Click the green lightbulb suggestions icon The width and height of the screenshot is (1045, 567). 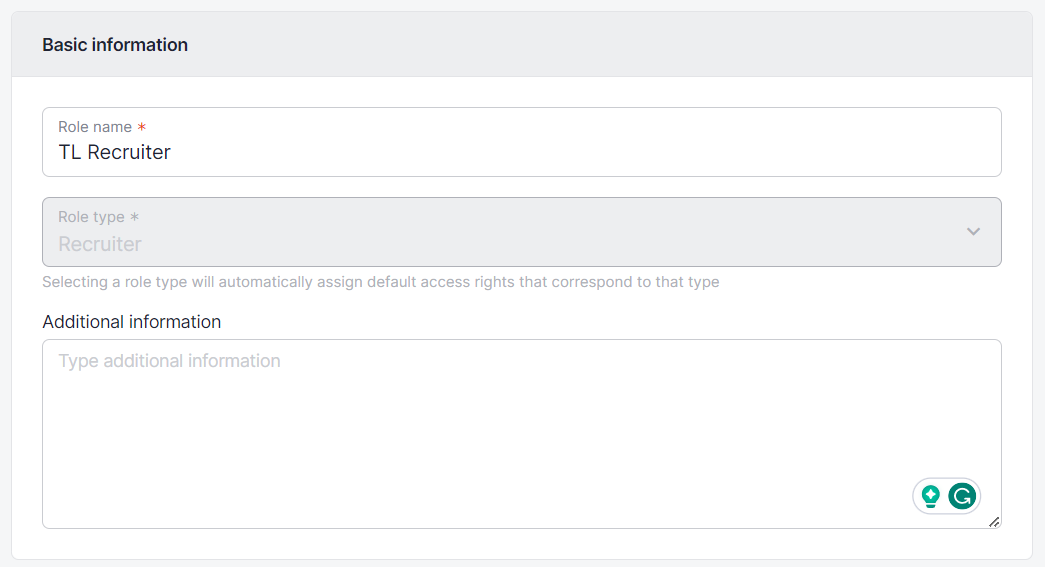coord(931,496)
